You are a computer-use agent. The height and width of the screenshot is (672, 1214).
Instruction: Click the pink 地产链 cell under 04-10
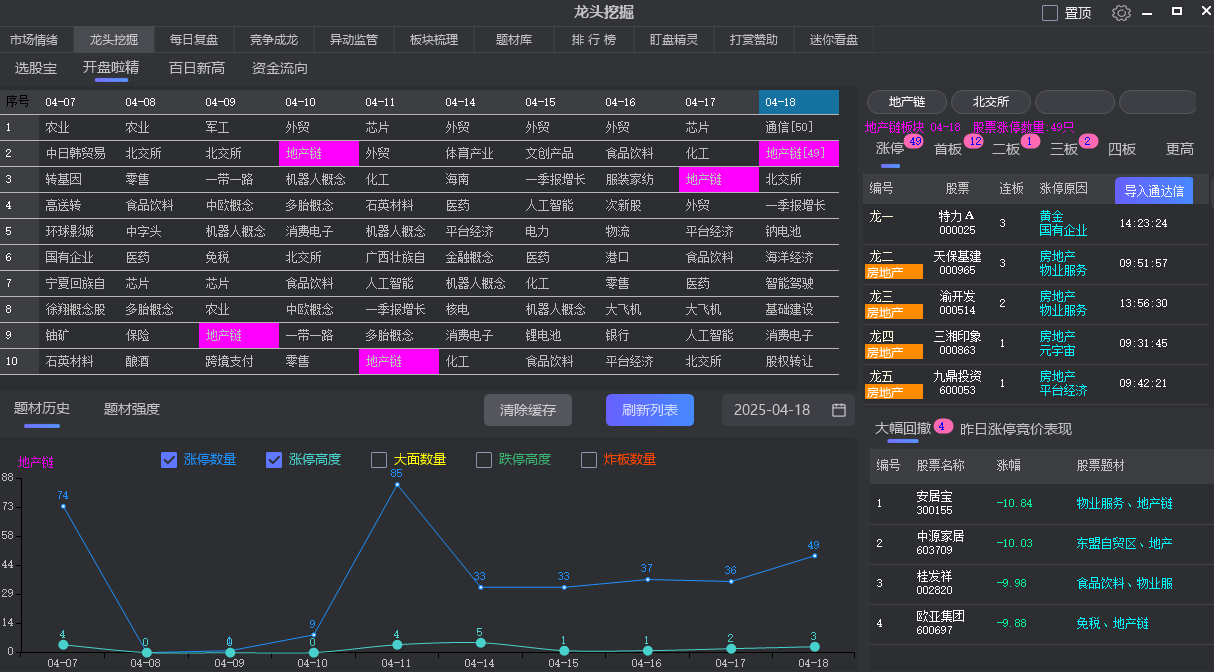[x=318, y=153]
